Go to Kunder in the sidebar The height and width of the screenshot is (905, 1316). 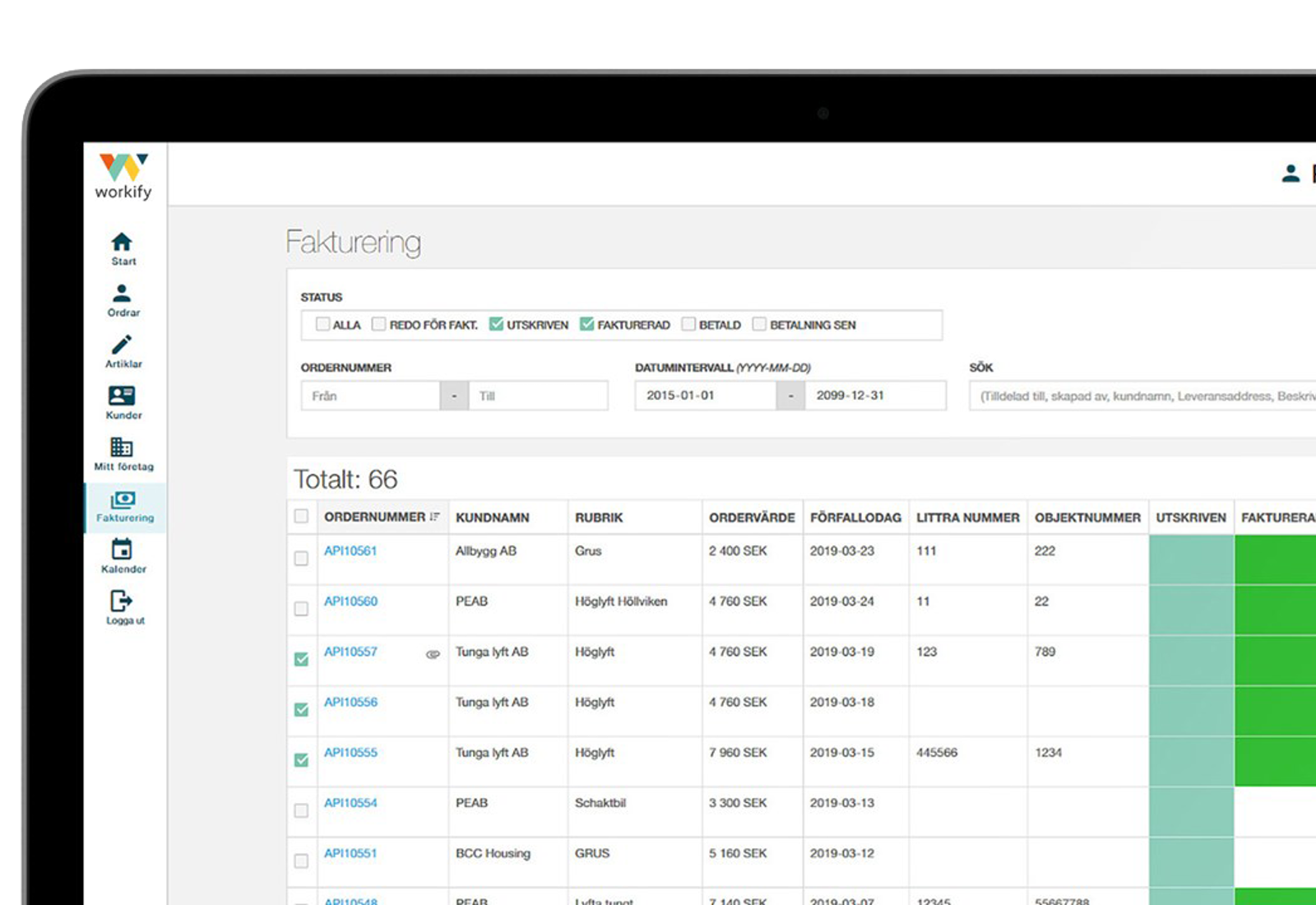(122, 397)
